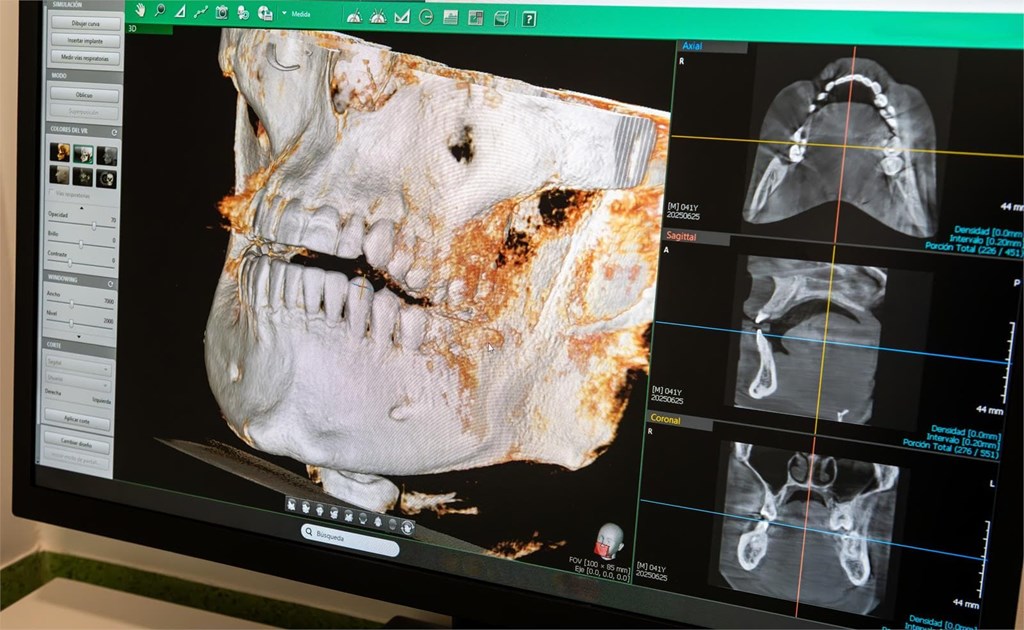Image resolution: width=1024 pixels, height=630 pixels.
Task: Click the MODO section header
Action: pyautogui.click(x=59, y=76)
